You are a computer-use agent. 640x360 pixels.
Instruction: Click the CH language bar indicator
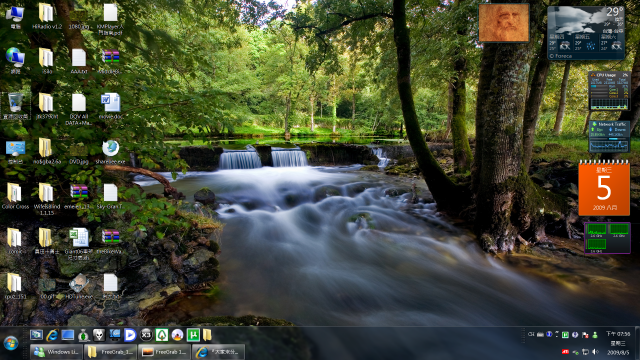coord(531,334)
